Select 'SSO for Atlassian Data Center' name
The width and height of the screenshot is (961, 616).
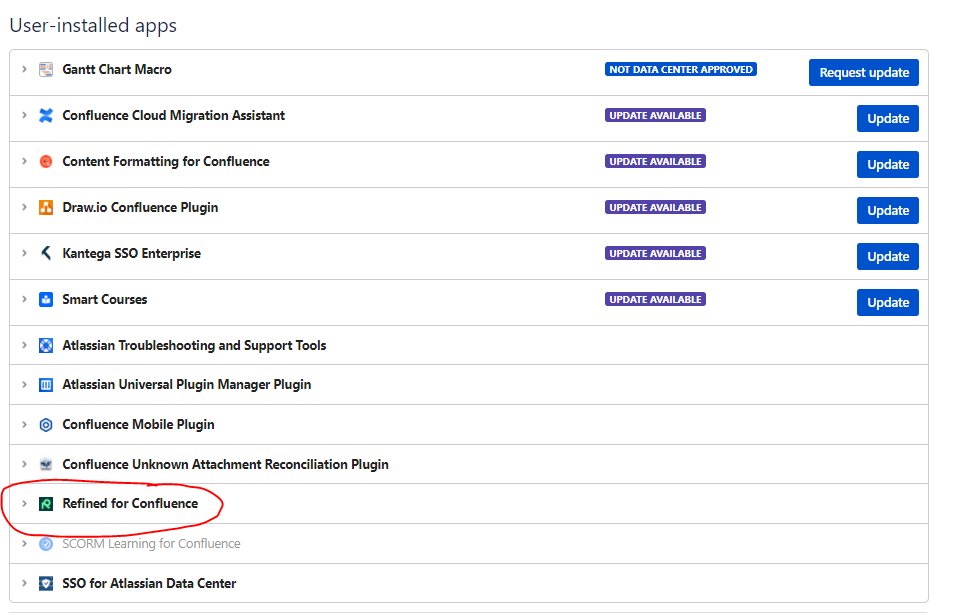[150, 583]
